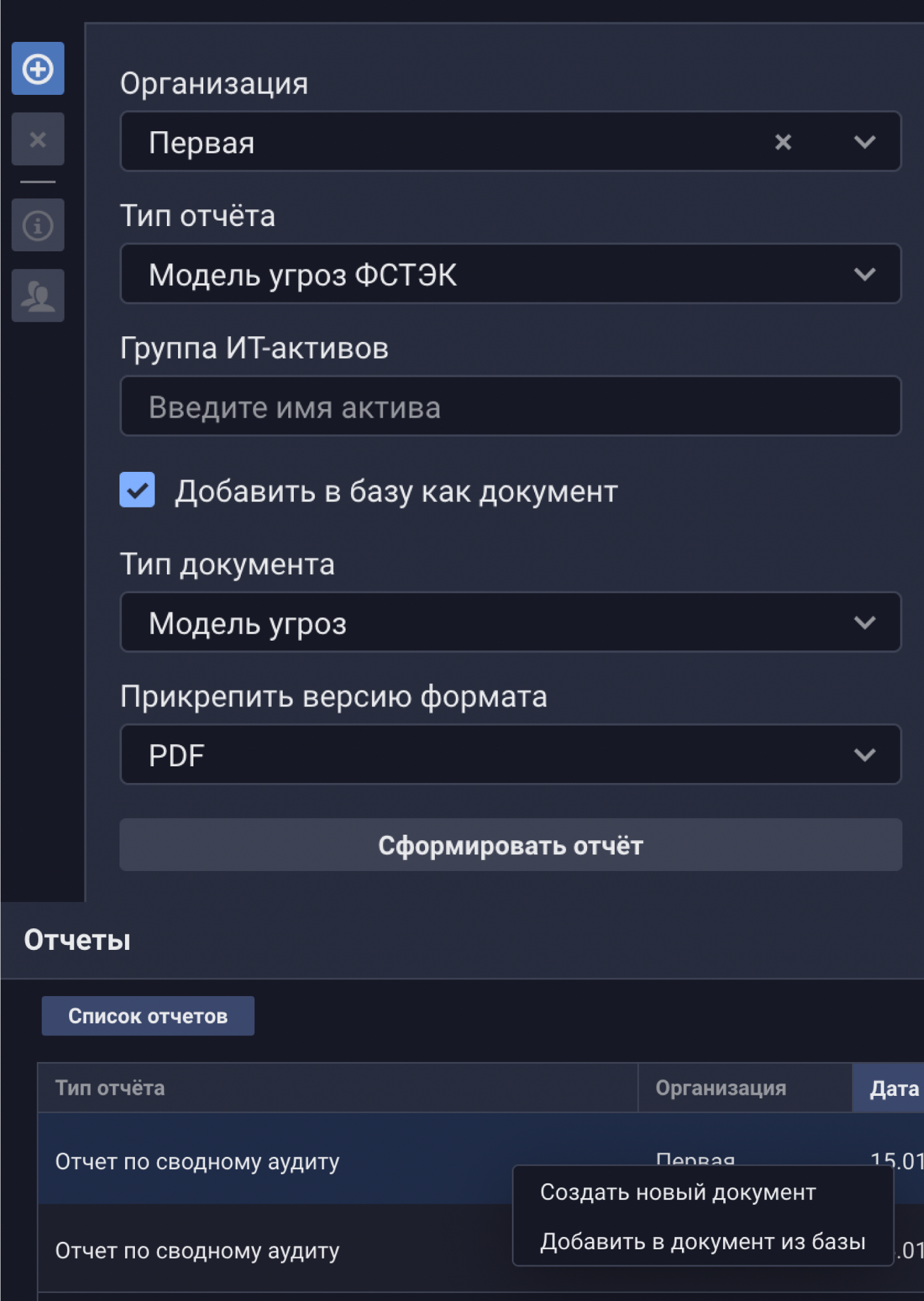The image size is (924, 1301).
Task: Select "Добавить в документ из базы" menu item
Action: 702,1242
